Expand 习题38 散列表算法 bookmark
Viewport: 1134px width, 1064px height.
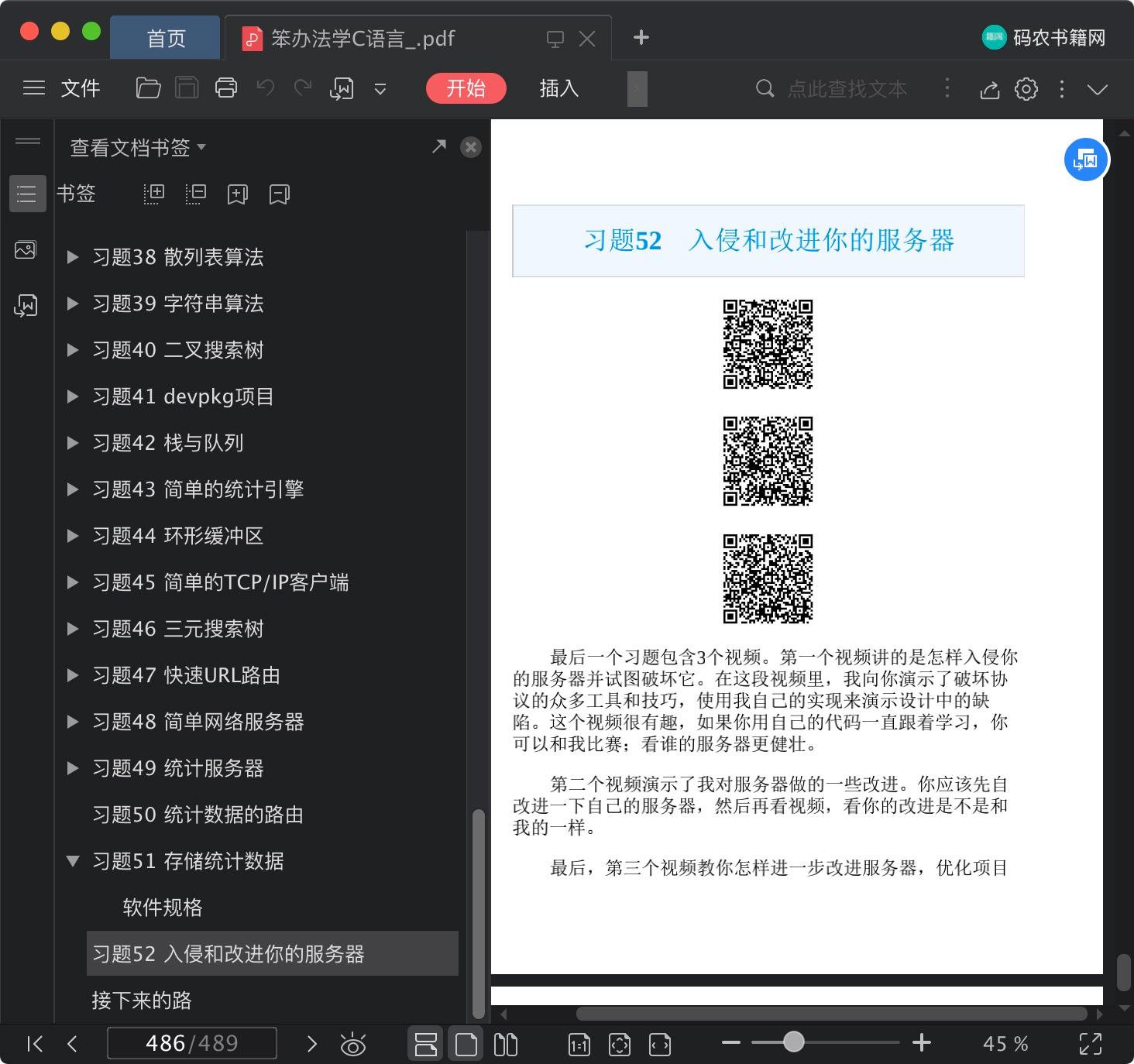coord(73,257)
